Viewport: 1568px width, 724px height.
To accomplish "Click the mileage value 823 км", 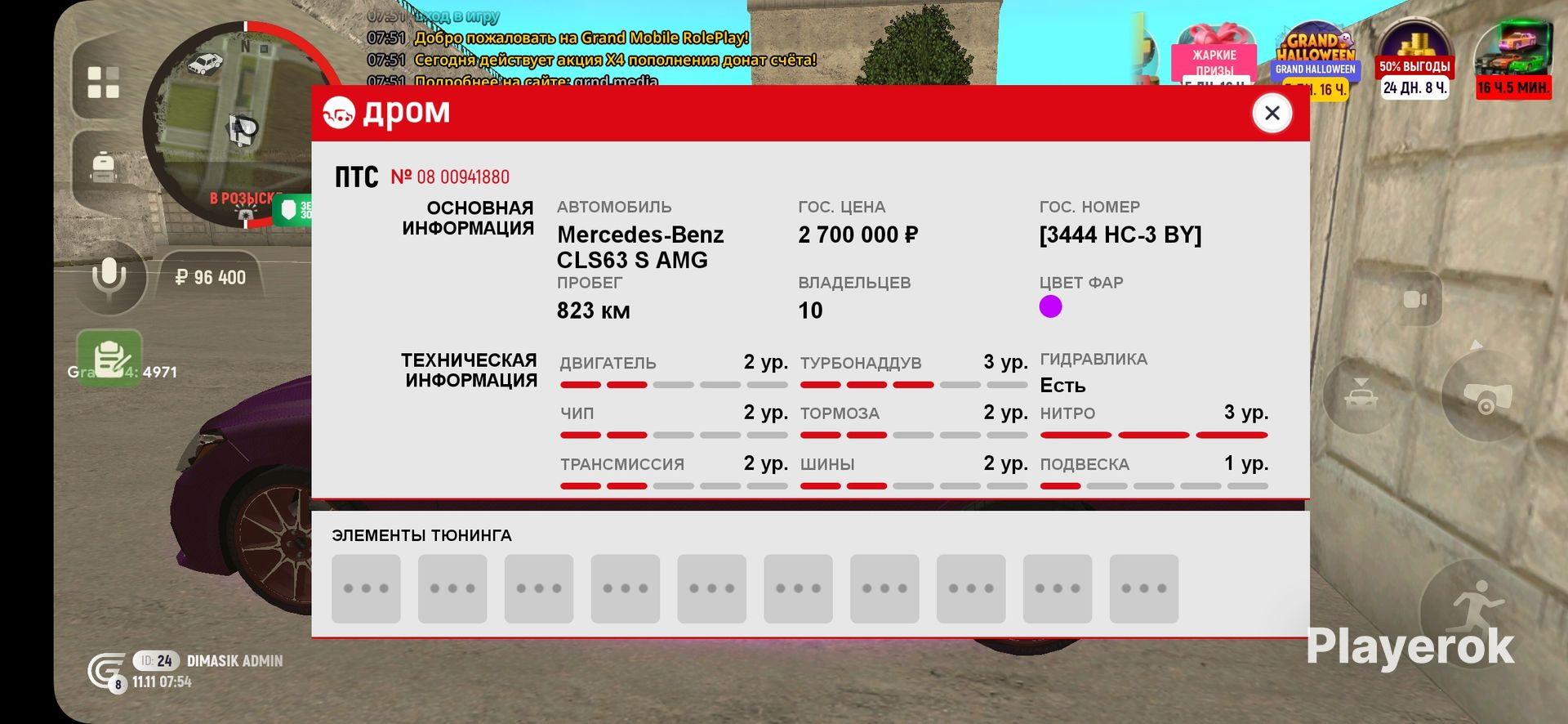I will point(594,311).
